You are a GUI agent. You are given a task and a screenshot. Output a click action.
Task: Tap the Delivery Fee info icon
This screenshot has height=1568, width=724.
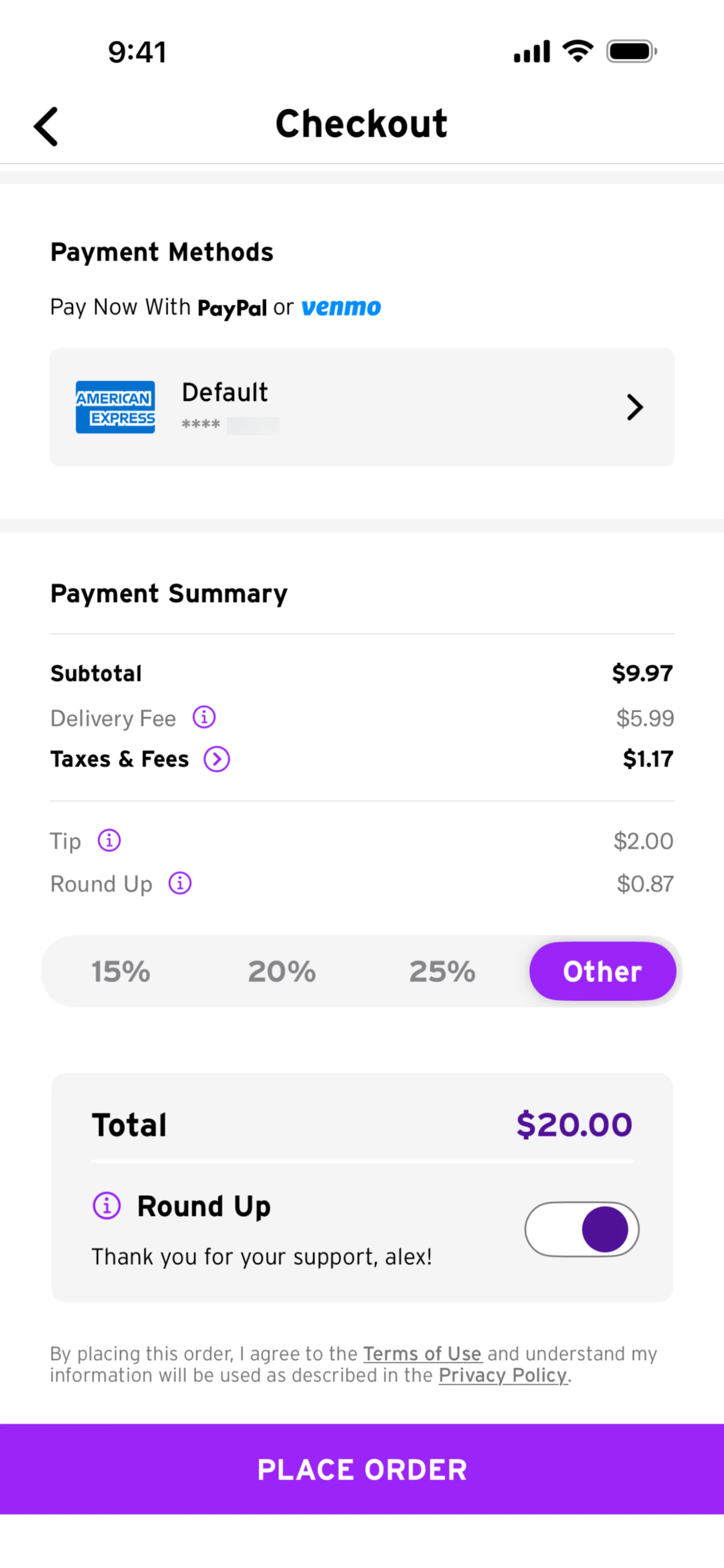tap(204, 717)
